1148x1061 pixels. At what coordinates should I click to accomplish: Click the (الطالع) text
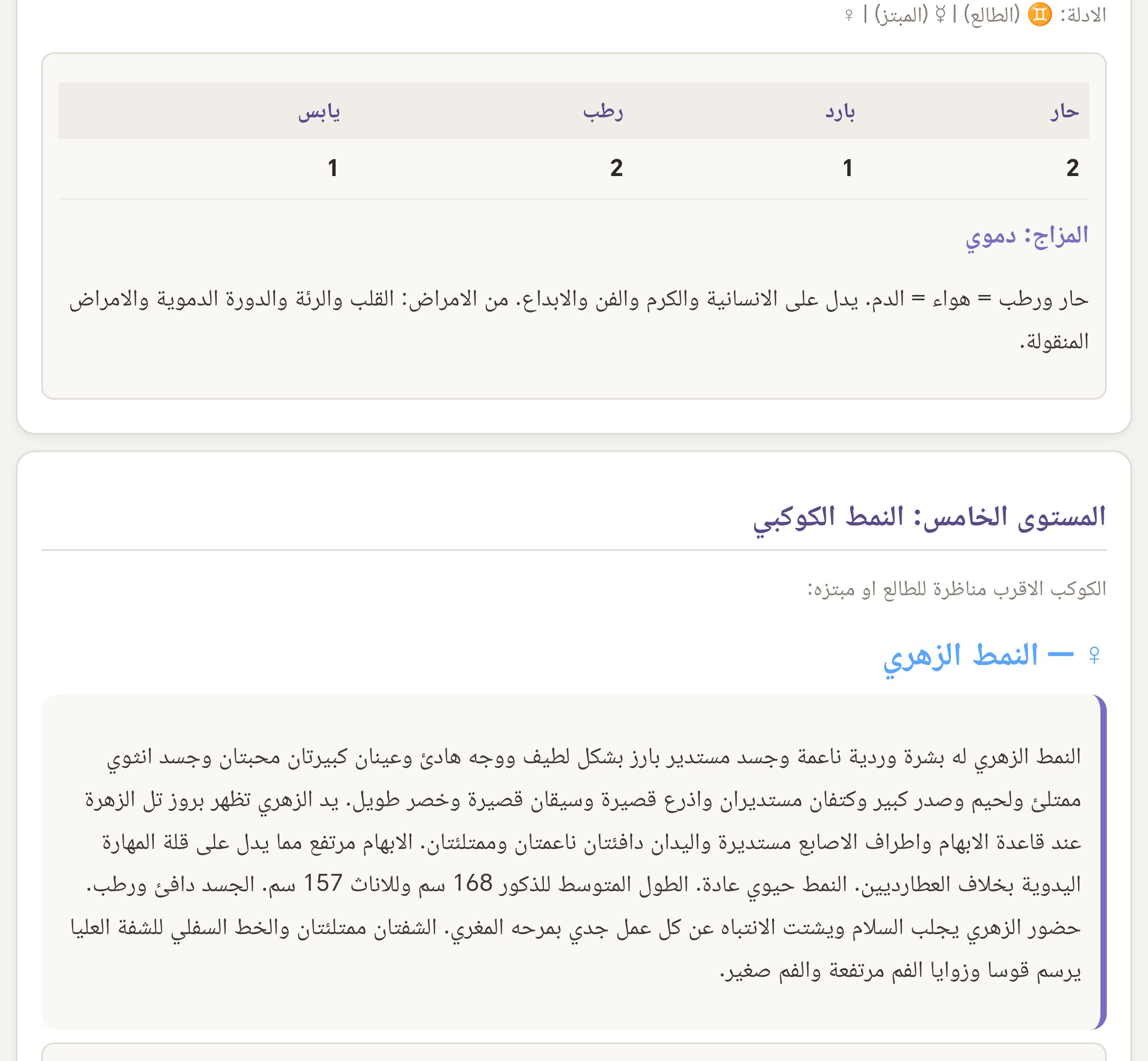pyautogui.click(x=992, y=15)
